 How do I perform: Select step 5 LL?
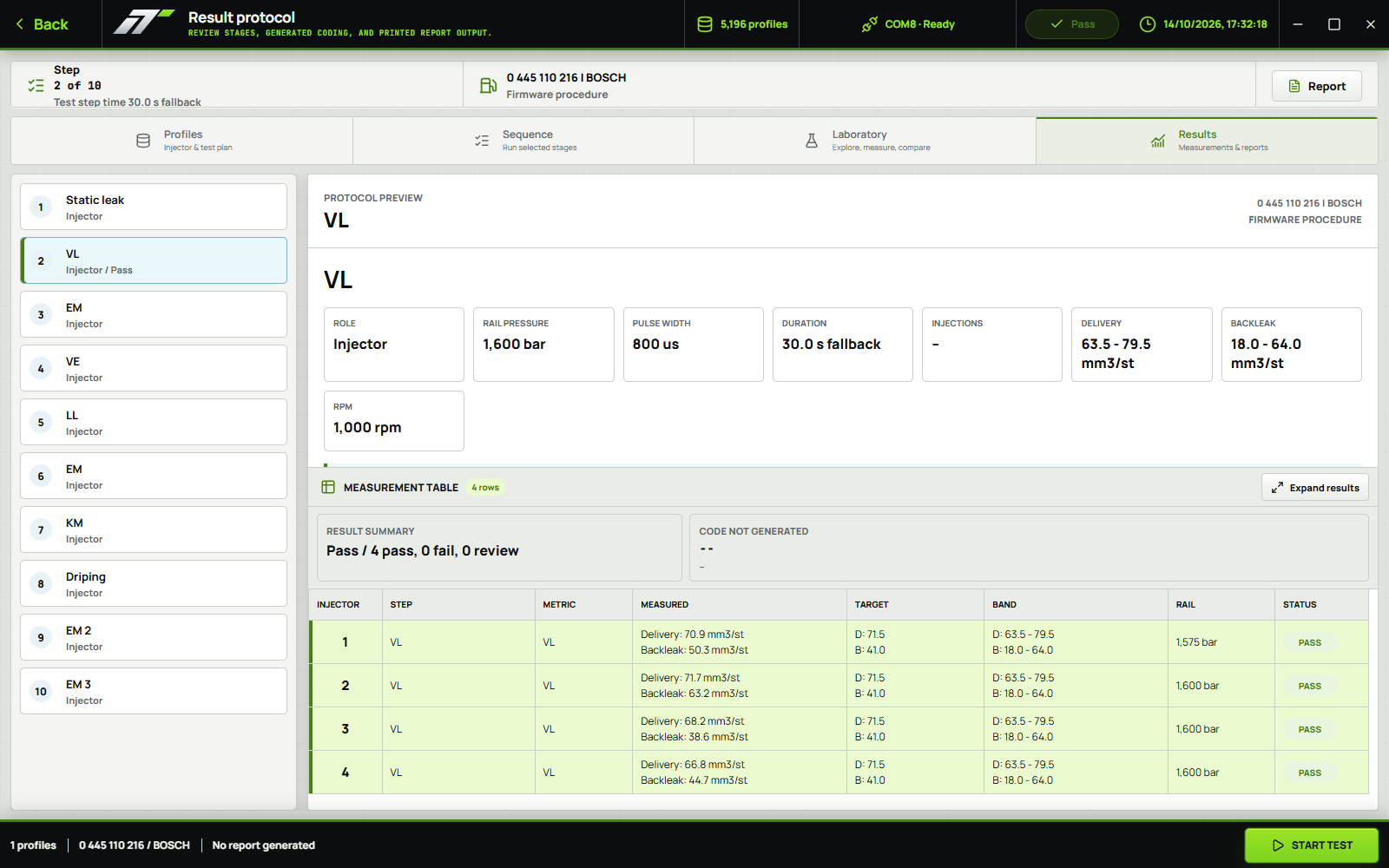point(154,422)
